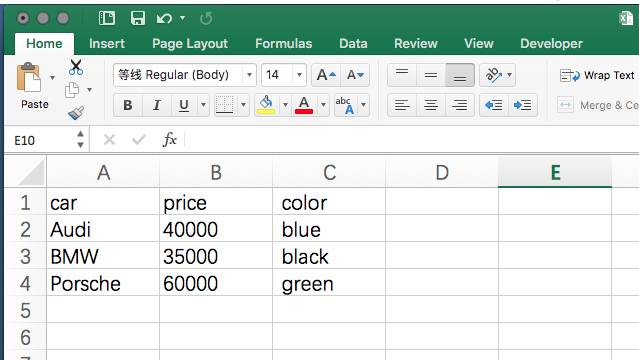The image size is (639, 360).
Task: Click the Paste clipboard icon
Action: [29, 77]
